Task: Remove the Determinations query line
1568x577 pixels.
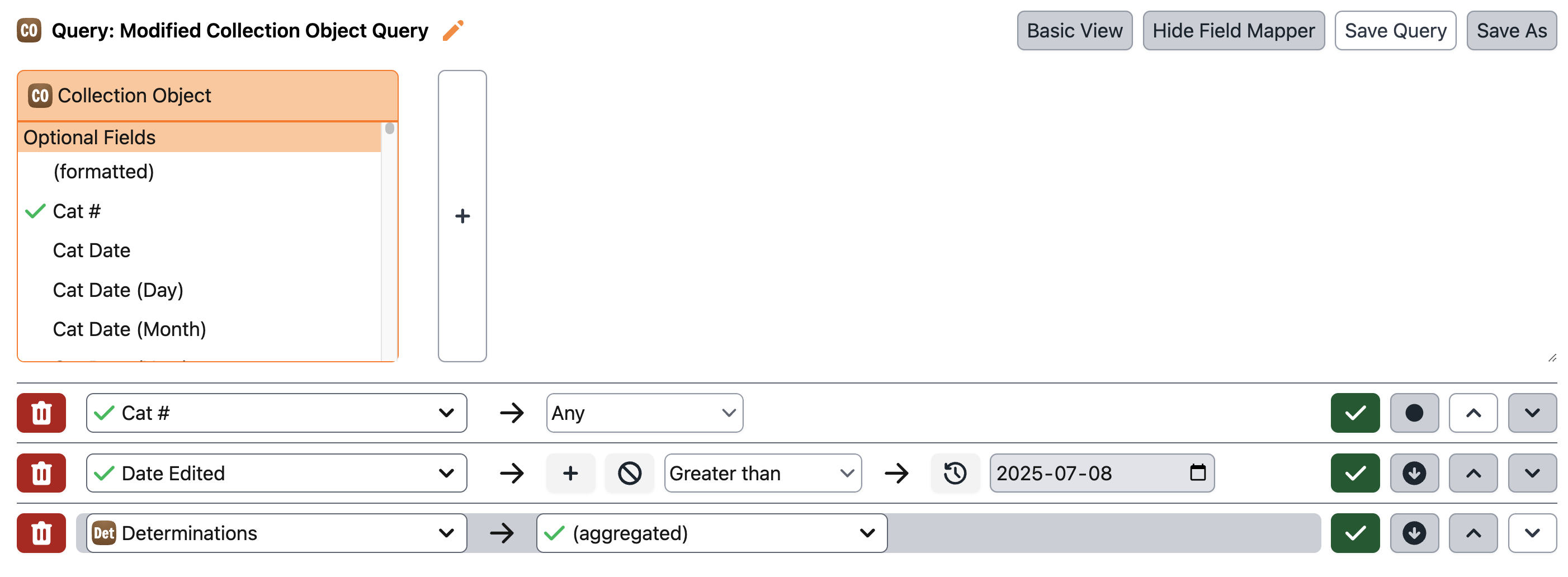Action: (x=41, y=533)
